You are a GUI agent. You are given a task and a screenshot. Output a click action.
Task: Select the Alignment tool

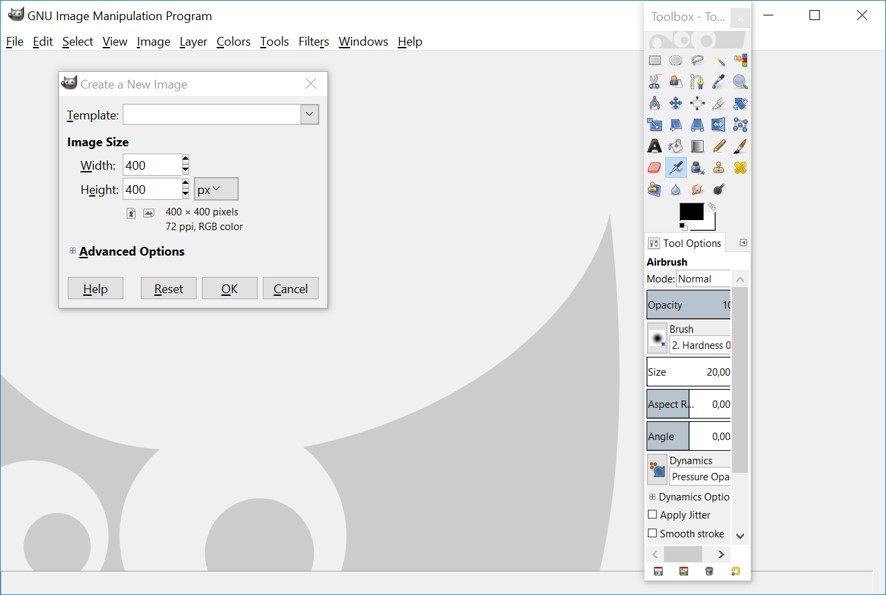(x=697, y=103)
